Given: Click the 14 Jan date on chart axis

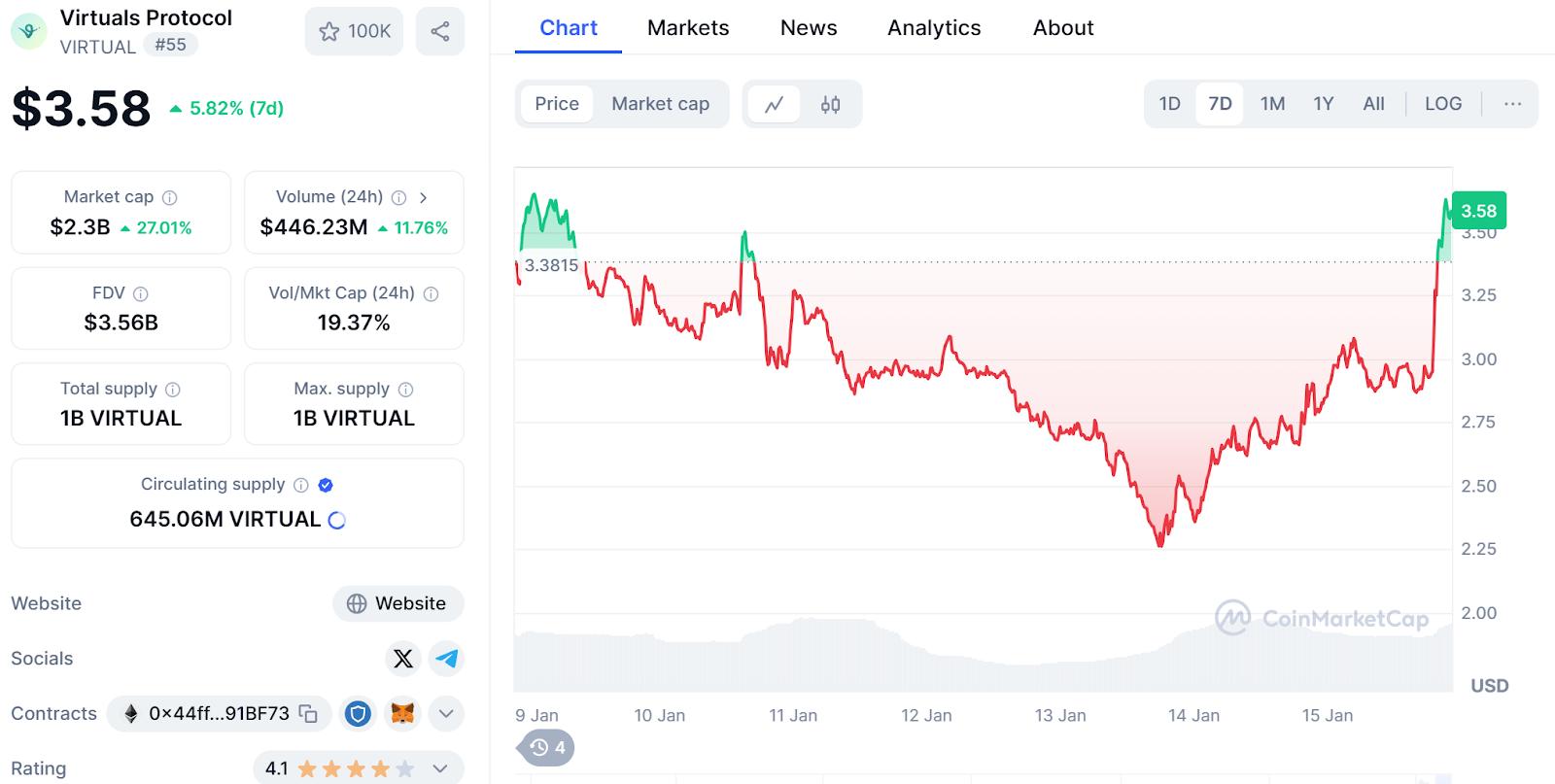Looking at the screenshot, I should [1193, 716].
